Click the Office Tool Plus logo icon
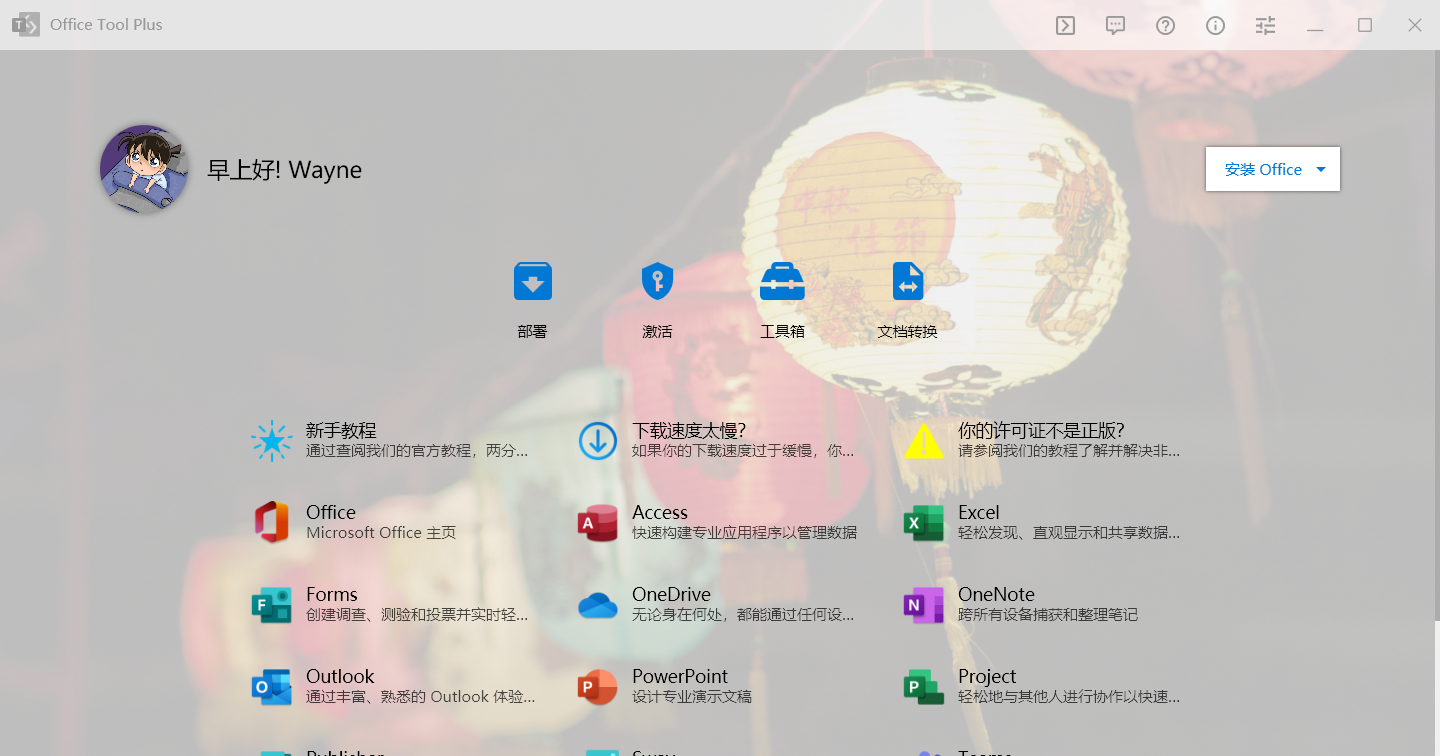 26,25
